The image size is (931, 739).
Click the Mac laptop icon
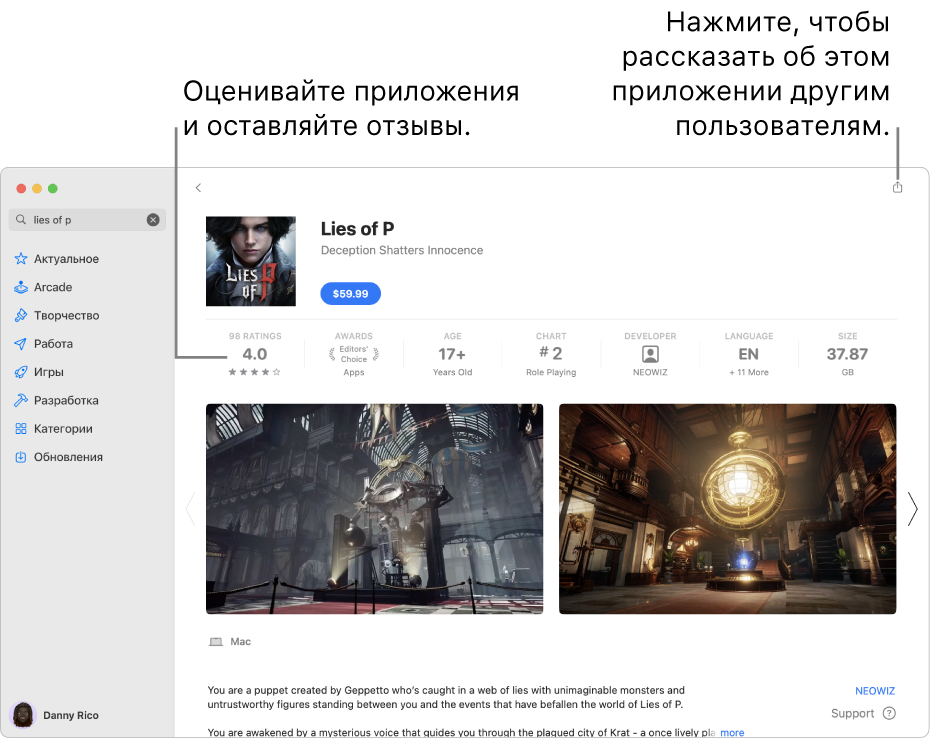click(x=216, y=642)
